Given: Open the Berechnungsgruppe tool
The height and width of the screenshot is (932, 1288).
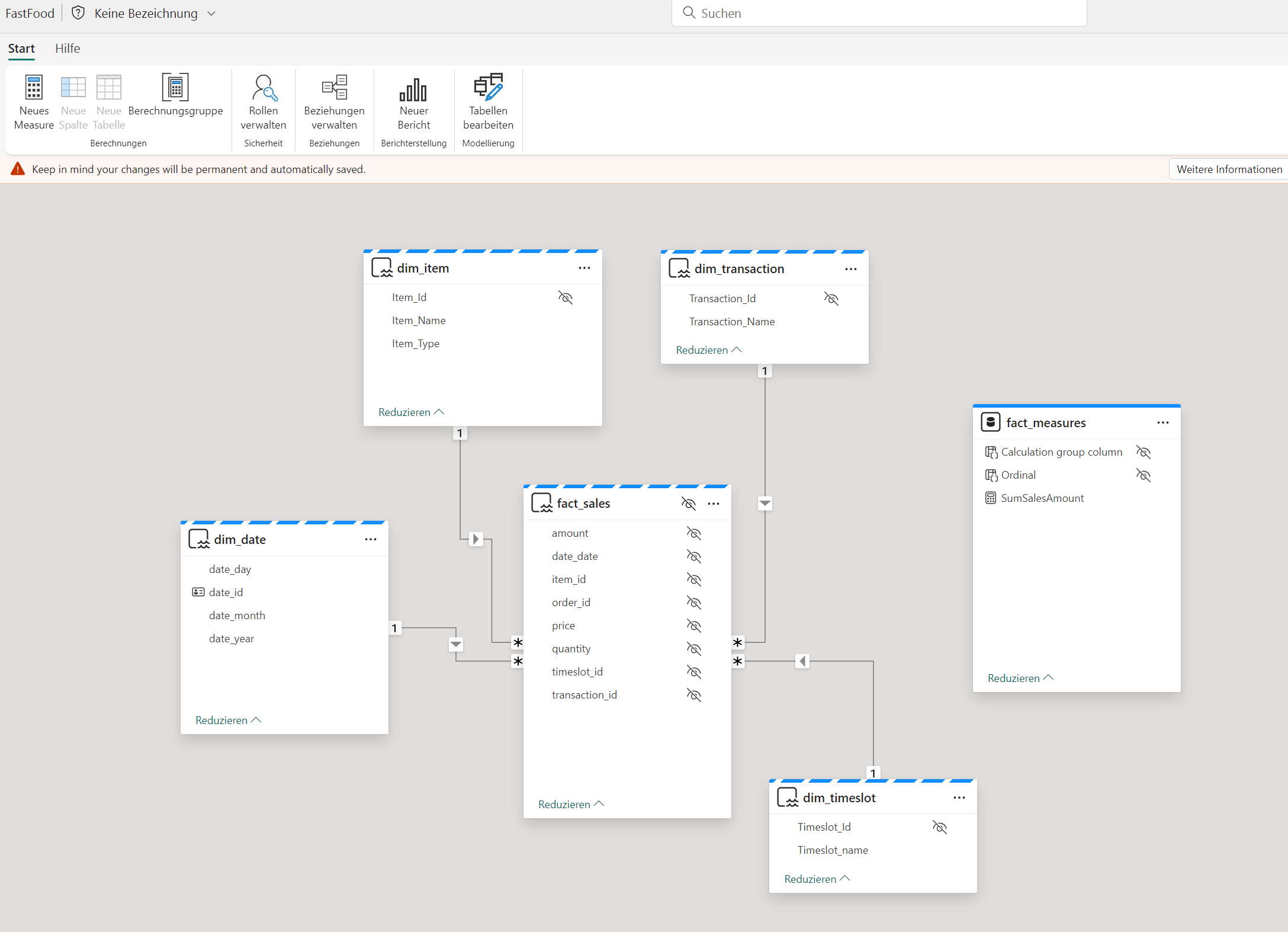Looking at the screenshot, I should 175,88.
